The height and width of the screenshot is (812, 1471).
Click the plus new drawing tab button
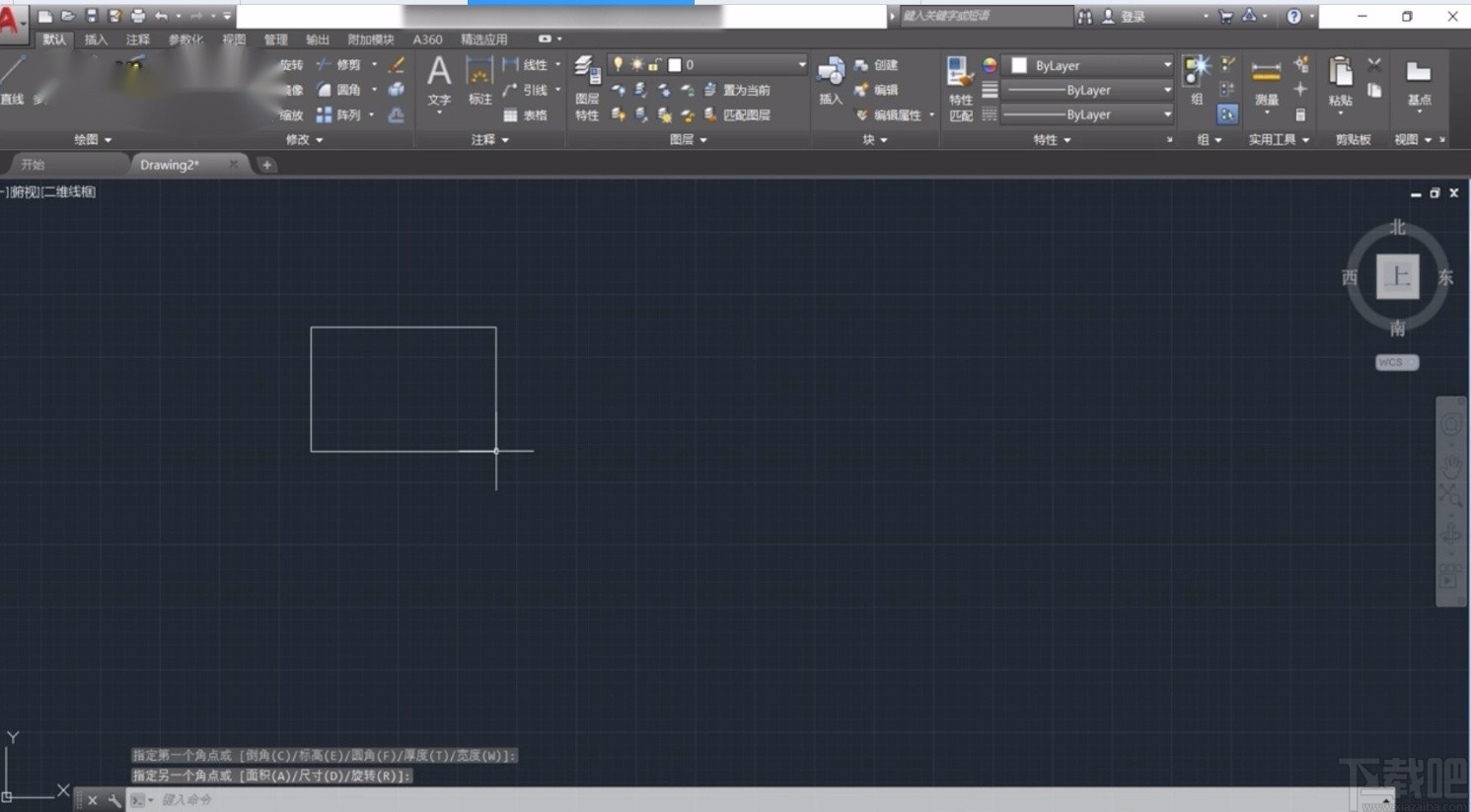[266, 165]
